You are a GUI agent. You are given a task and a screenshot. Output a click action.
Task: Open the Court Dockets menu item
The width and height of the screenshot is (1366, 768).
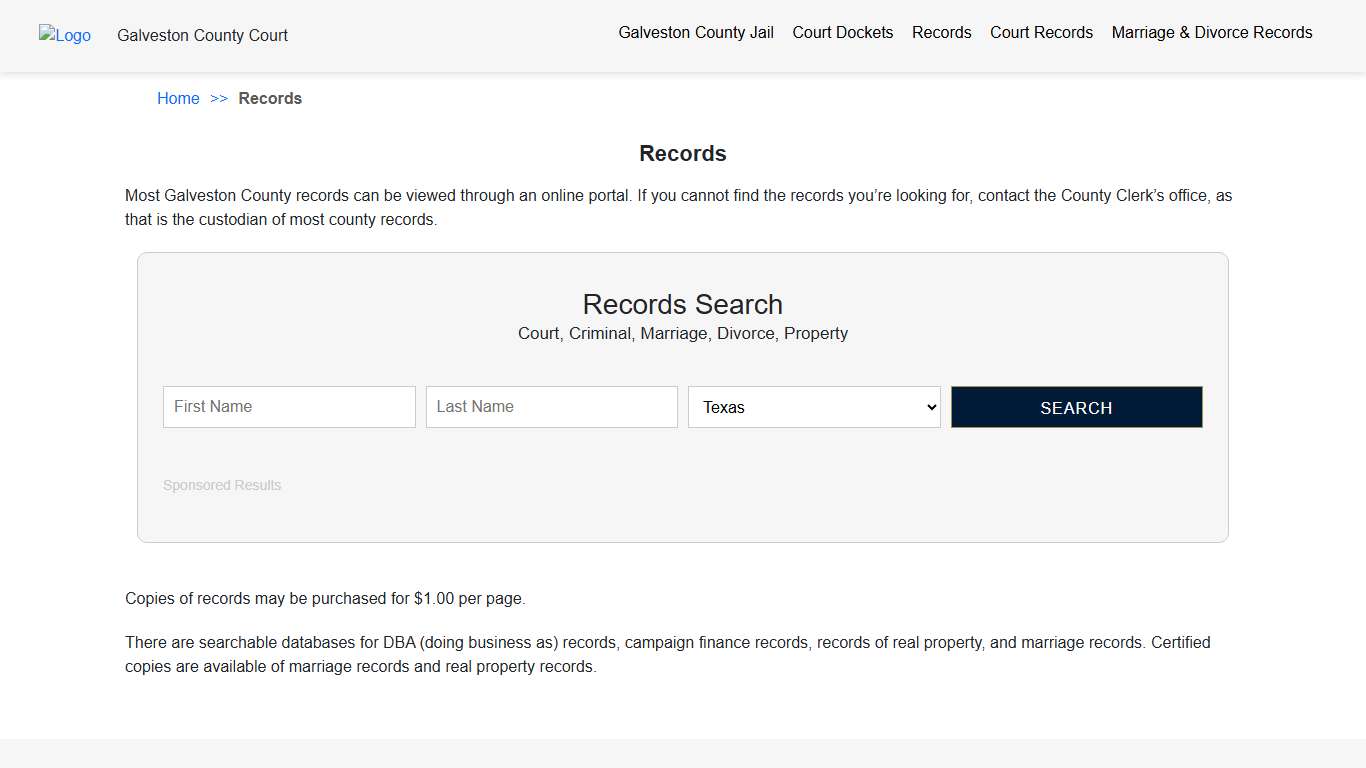pos(842,32)
